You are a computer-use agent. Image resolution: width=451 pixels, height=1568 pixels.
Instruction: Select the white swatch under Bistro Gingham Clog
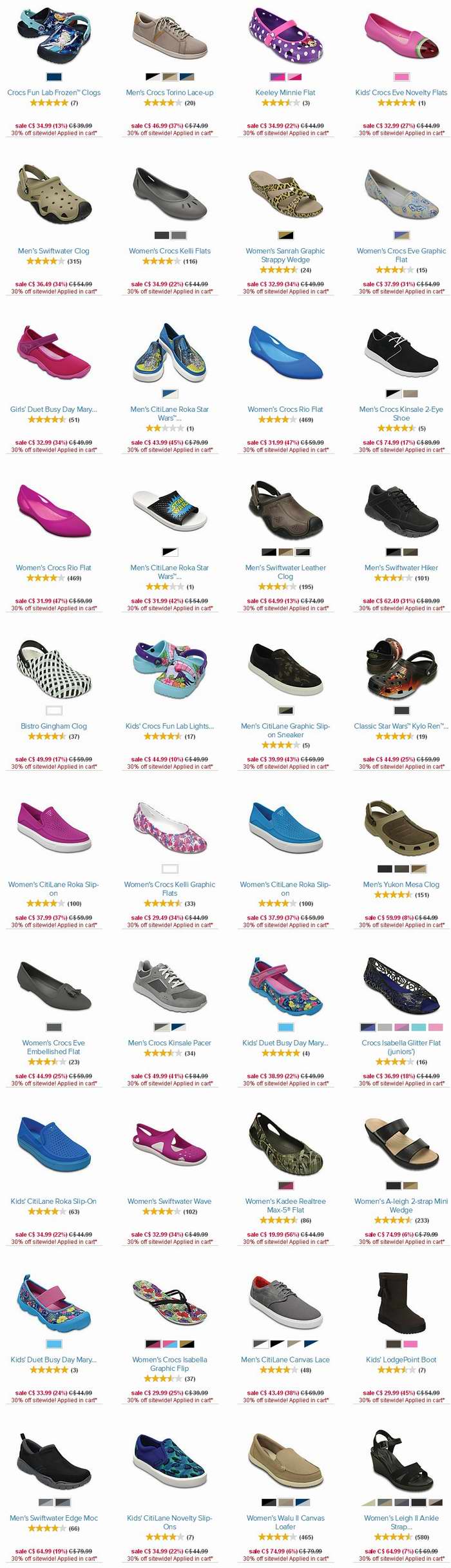tap(53, 710)
